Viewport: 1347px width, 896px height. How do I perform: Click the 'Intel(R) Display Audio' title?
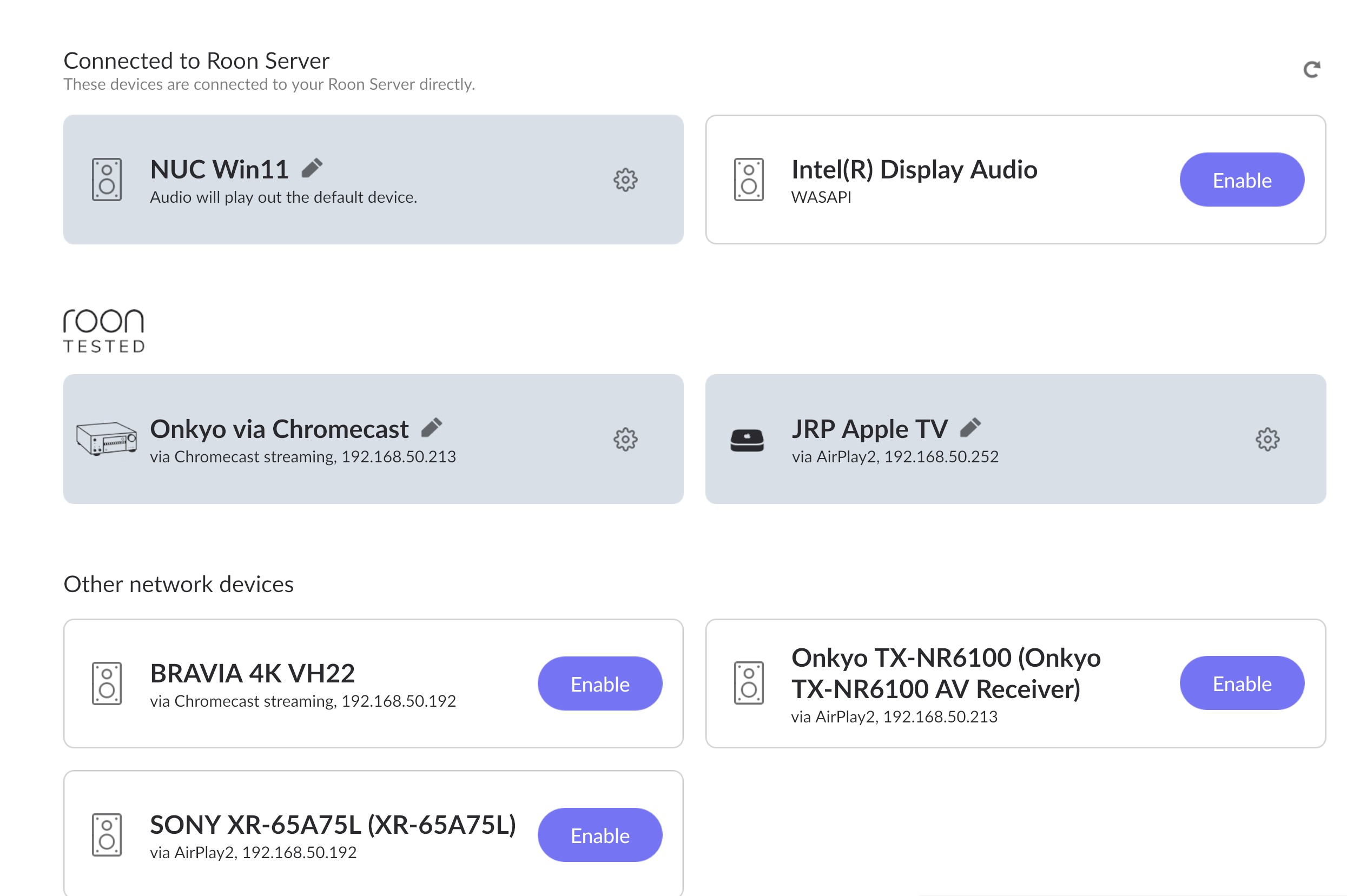point(914,169)
